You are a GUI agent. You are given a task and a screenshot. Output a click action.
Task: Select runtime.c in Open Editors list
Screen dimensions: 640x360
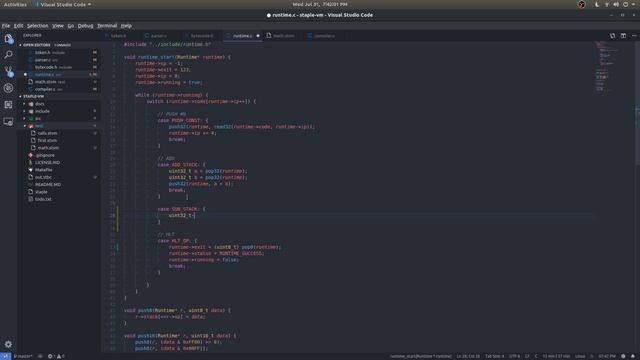(58, 74)
